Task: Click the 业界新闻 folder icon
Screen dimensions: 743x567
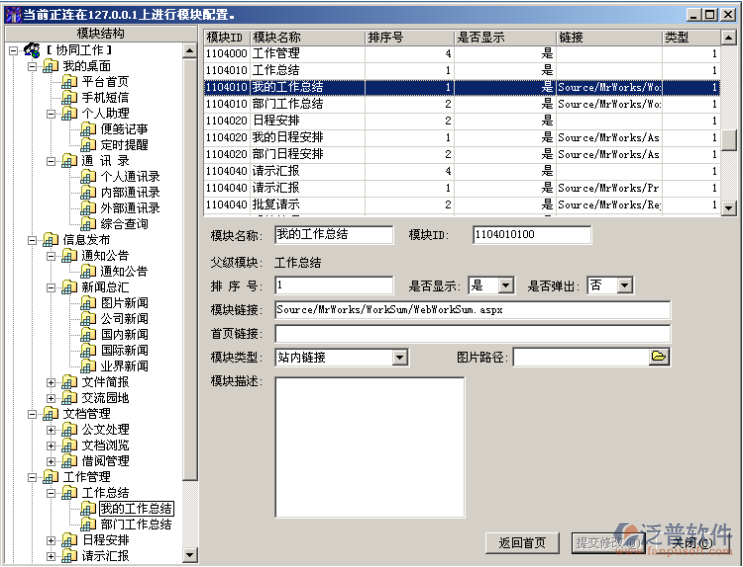Action: tap(88, 366)
